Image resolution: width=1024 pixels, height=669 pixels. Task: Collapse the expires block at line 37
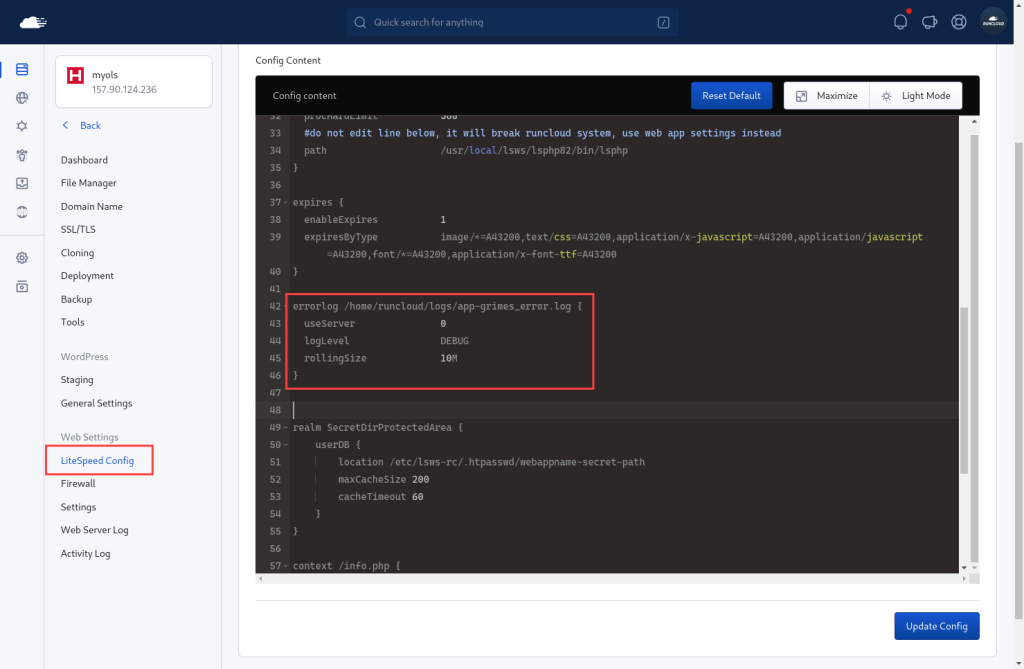pos(285,203)
